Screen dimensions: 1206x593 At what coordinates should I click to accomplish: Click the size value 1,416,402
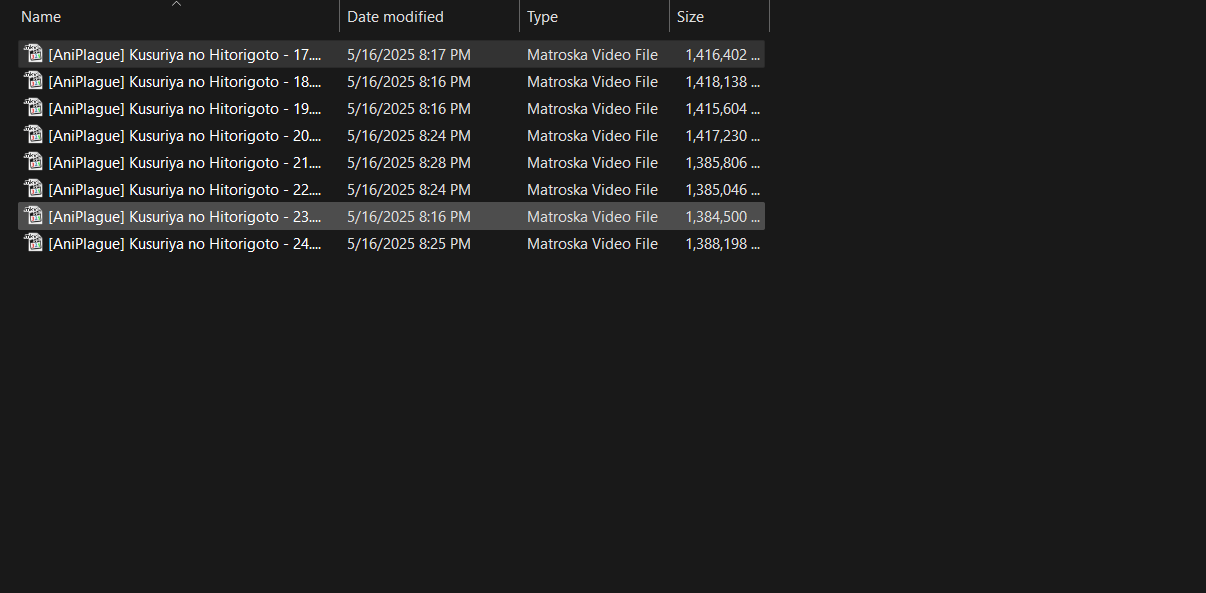723,55
